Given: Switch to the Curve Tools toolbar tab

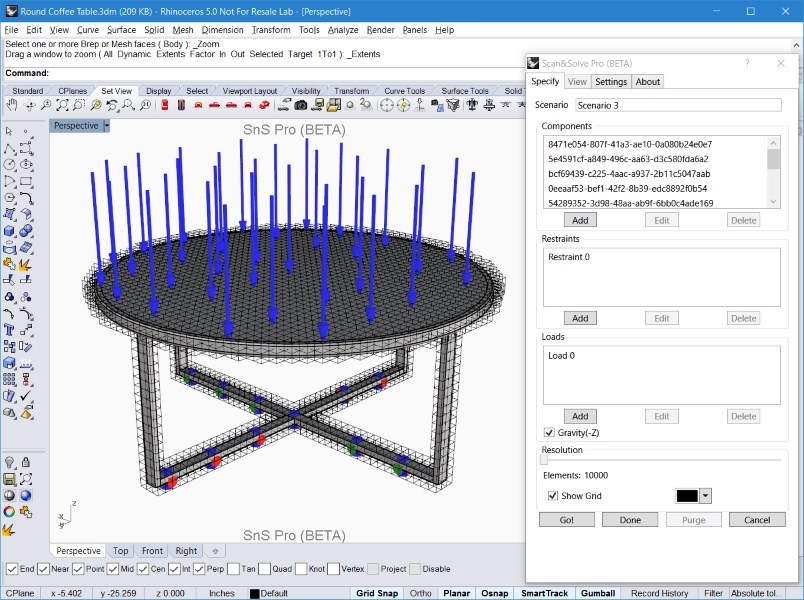Looking at the screenshot, I should (x=405, y=91).
